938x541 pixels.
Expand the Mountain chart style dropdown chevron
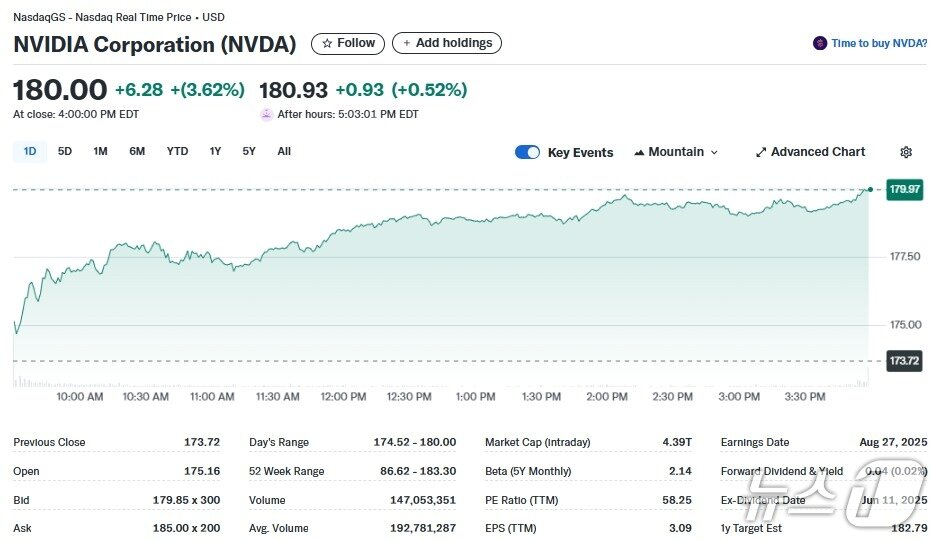pos(714,152)
